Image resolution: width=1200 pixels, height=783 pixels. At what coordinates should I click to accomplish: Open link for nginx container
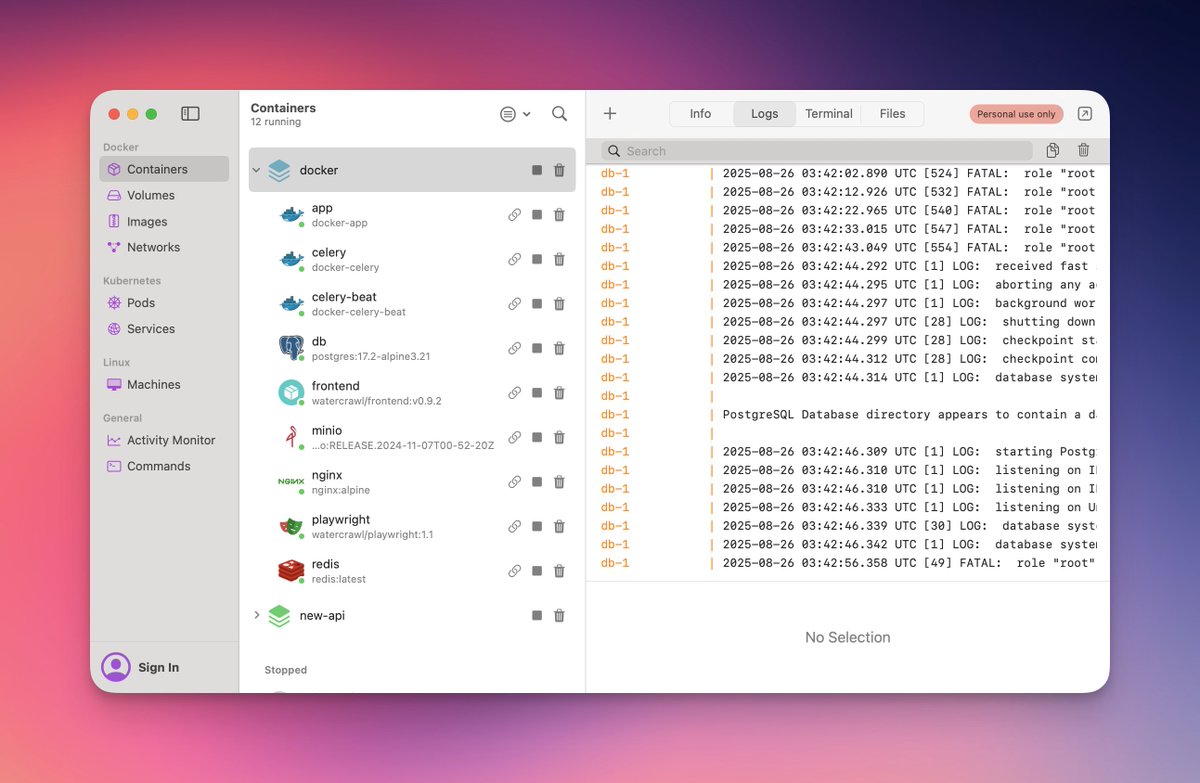coord(514,482)
